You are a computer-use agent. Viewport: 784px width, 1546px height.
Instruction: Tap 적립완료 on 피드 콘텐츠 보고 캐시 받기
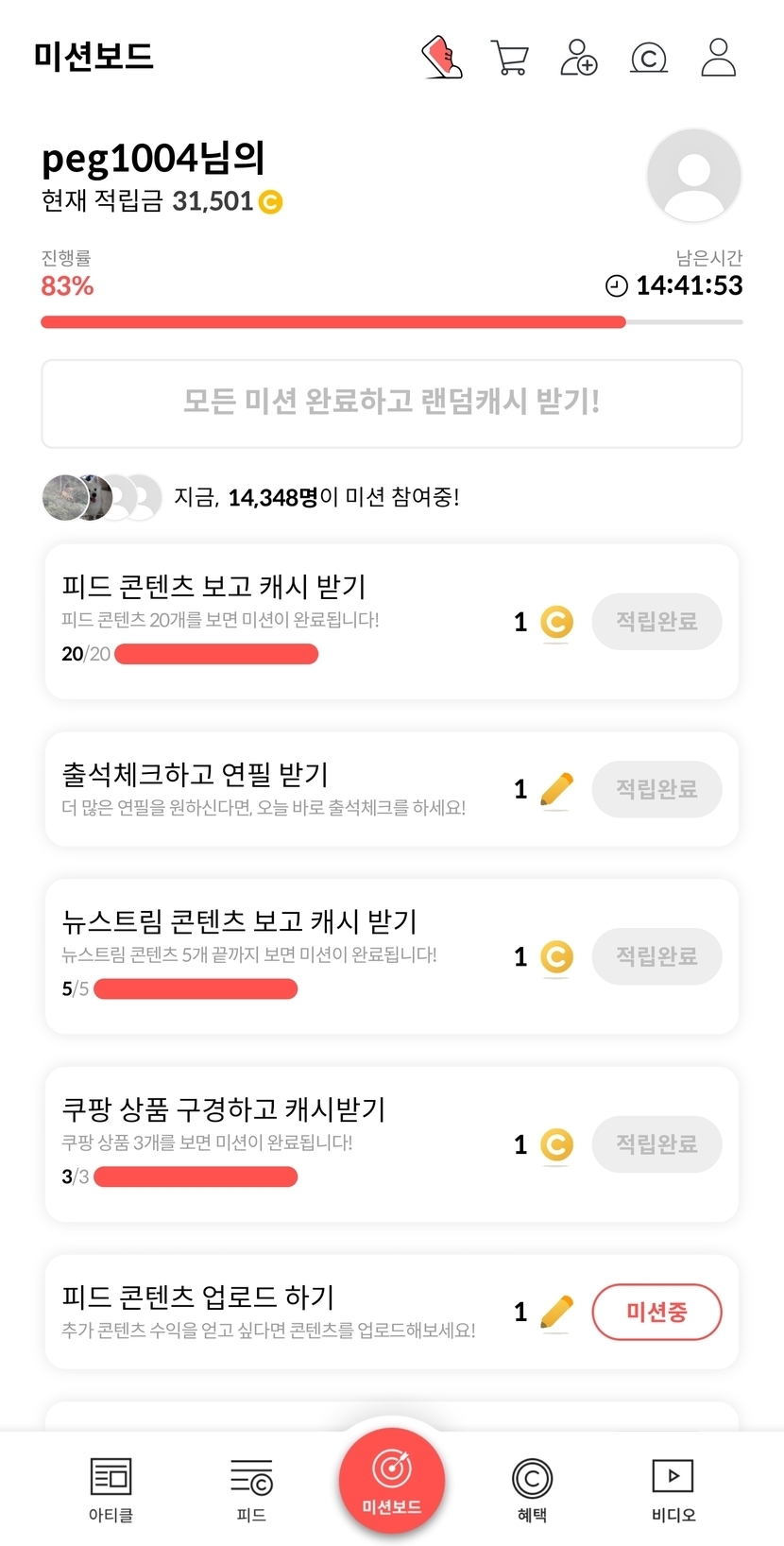tap(656, 621)
